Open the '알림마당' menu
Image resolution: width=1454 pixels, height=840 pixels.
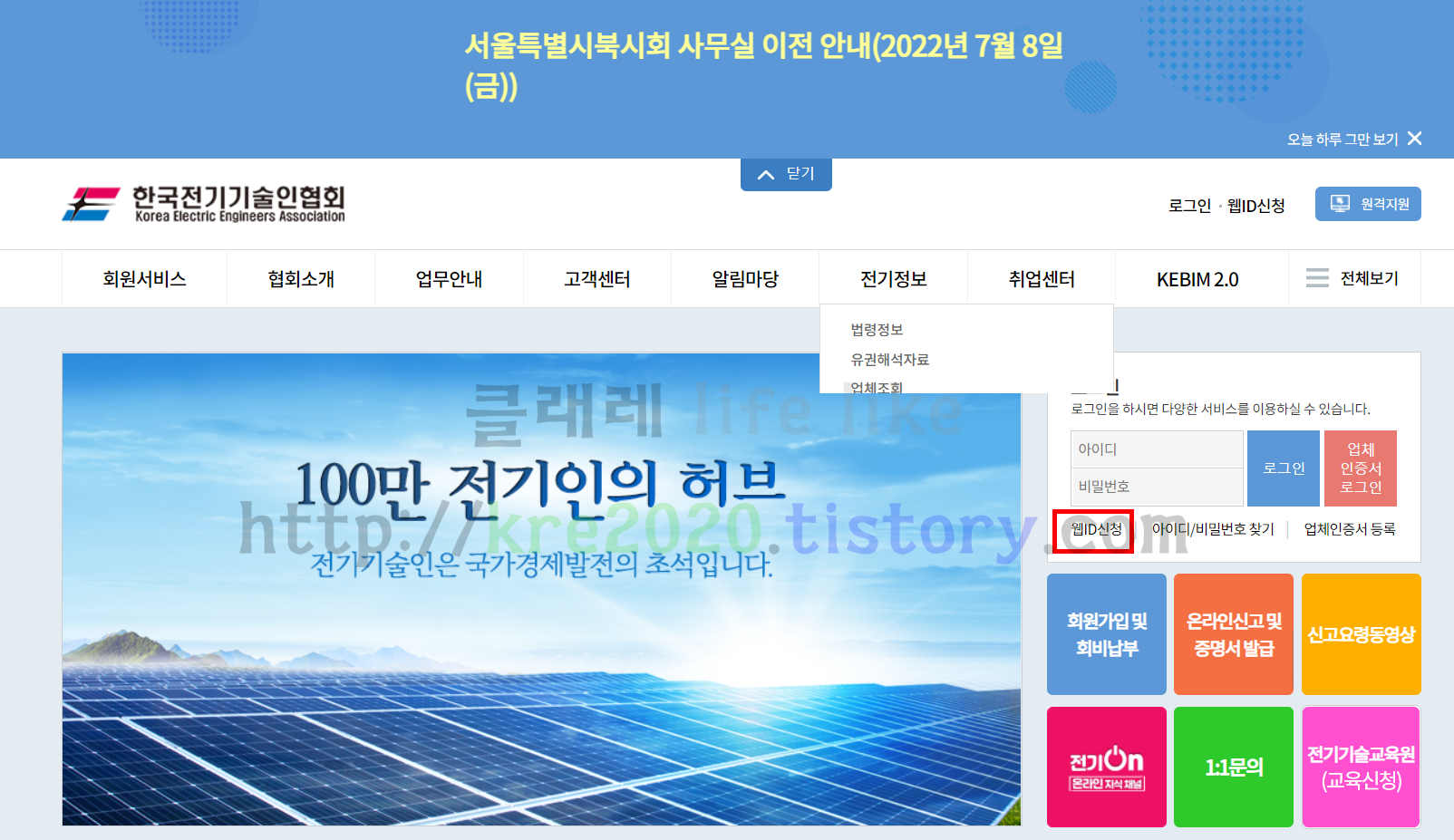pyautogui.click(x=745, y=279)
